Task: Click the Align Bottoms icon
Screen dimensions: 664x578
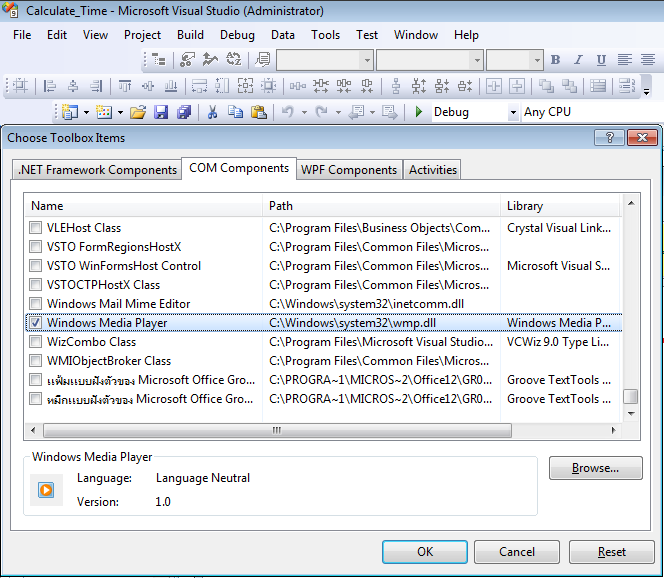Action: [171, 86]
